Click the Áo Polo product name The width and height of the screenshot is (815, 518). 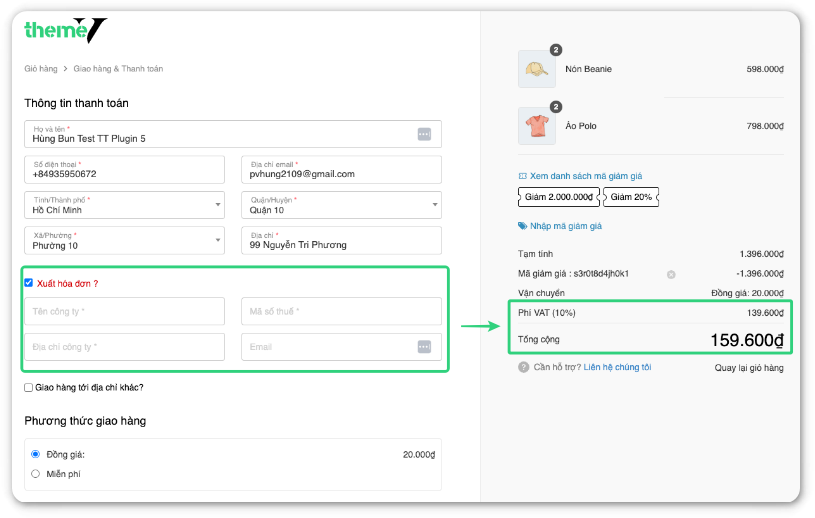pos(581,126)
